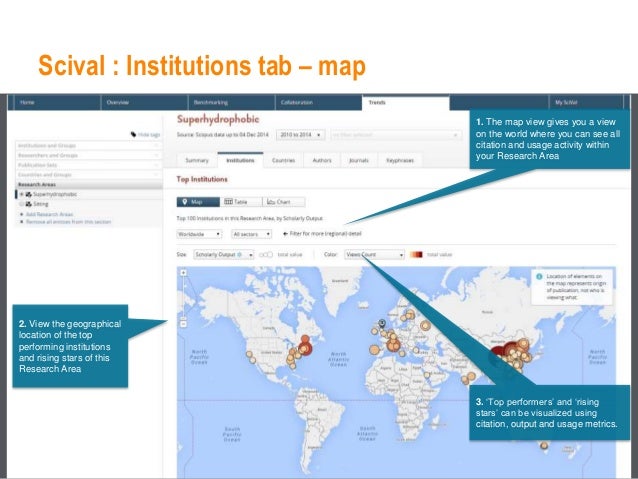The width and height of the screenshot is (638, 479).
Task: Click Remove all entities from this section
Action: coord(68,222)
